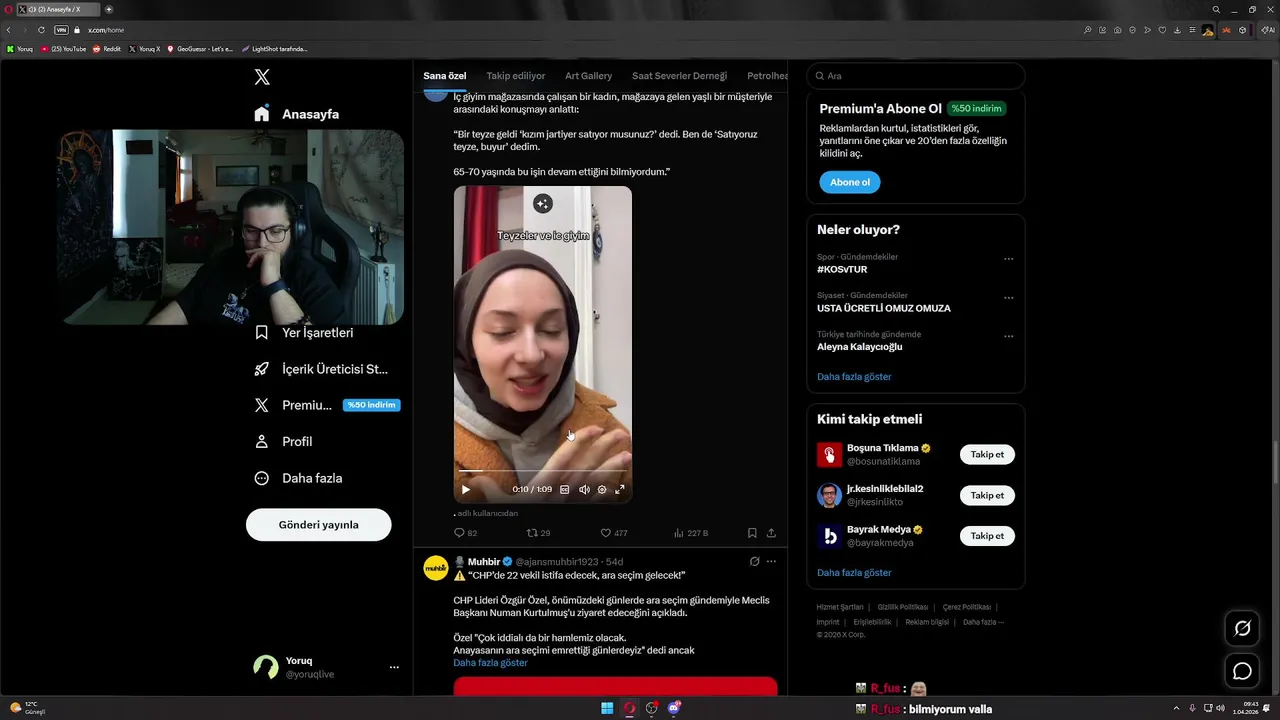Open Windows Start menu
1280x720 pixels.
[607, 708]
